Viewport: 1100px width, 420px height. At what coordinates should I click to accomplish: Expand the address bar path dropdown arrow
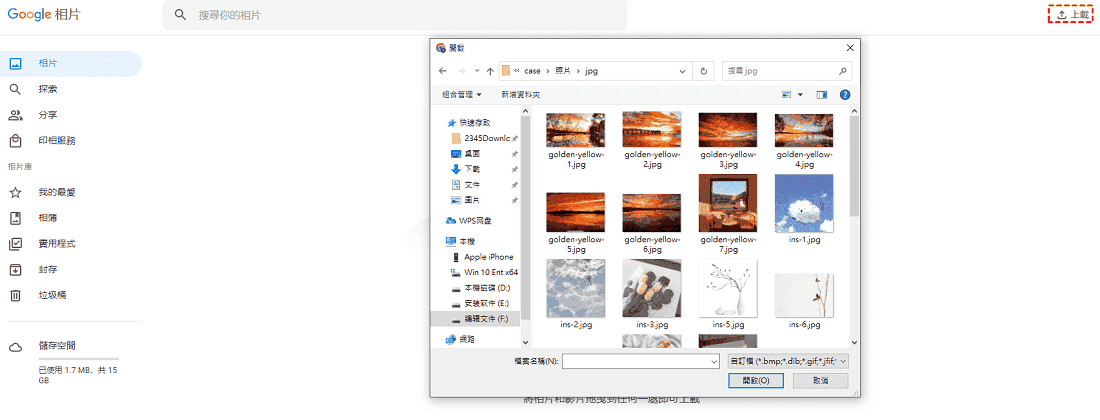pos(682,71)
